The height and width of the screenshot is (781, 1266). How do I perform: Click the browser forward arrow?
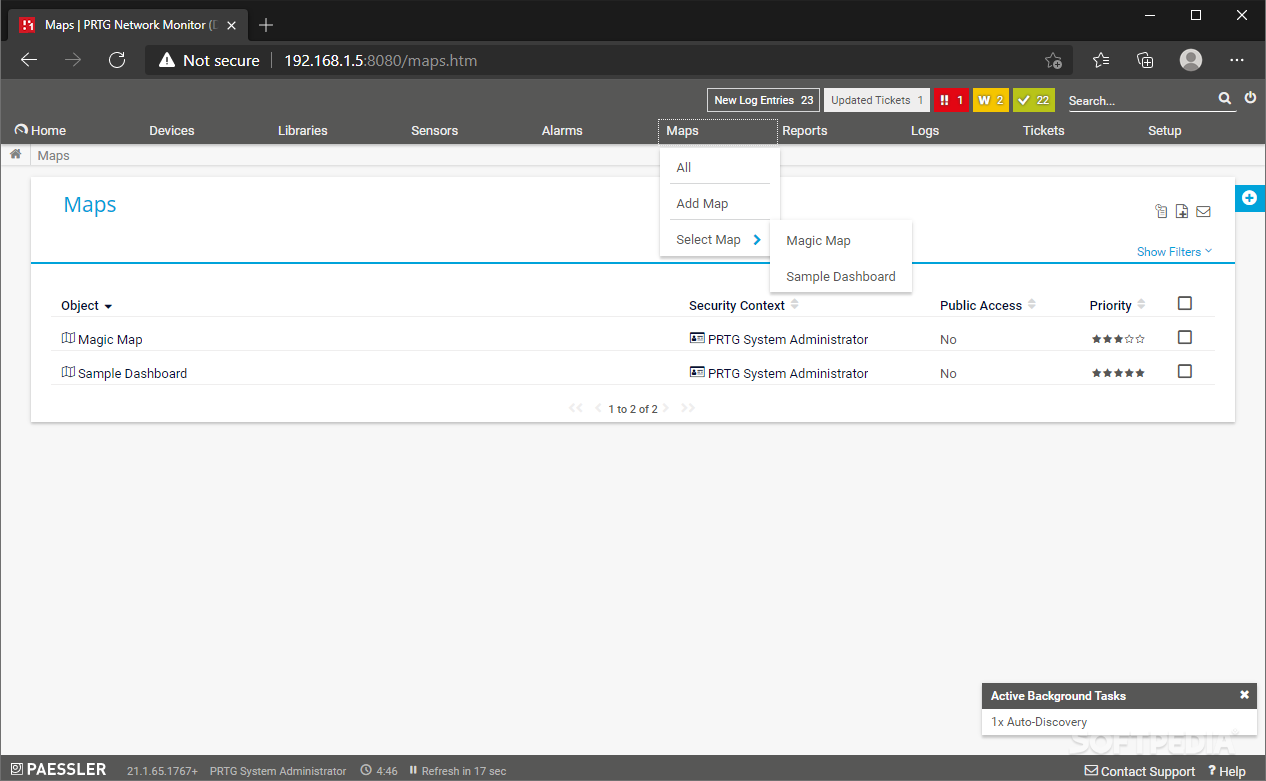(x=73, y=60)
